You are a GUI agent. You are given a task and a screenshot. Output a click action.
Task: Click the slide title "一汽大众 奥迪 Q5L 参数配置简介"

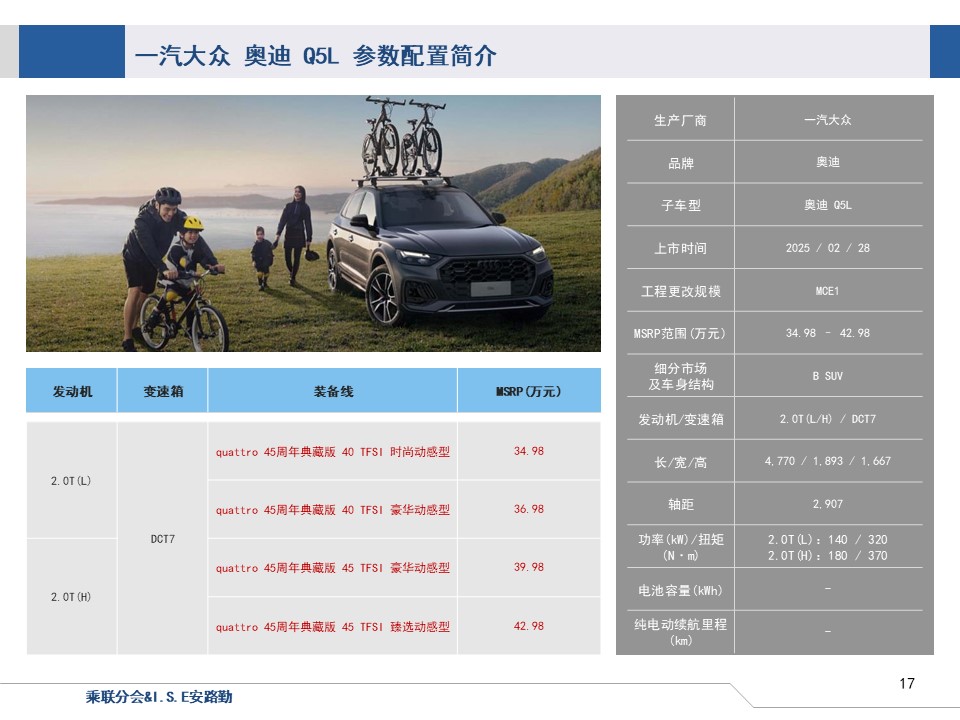[315, 56]
